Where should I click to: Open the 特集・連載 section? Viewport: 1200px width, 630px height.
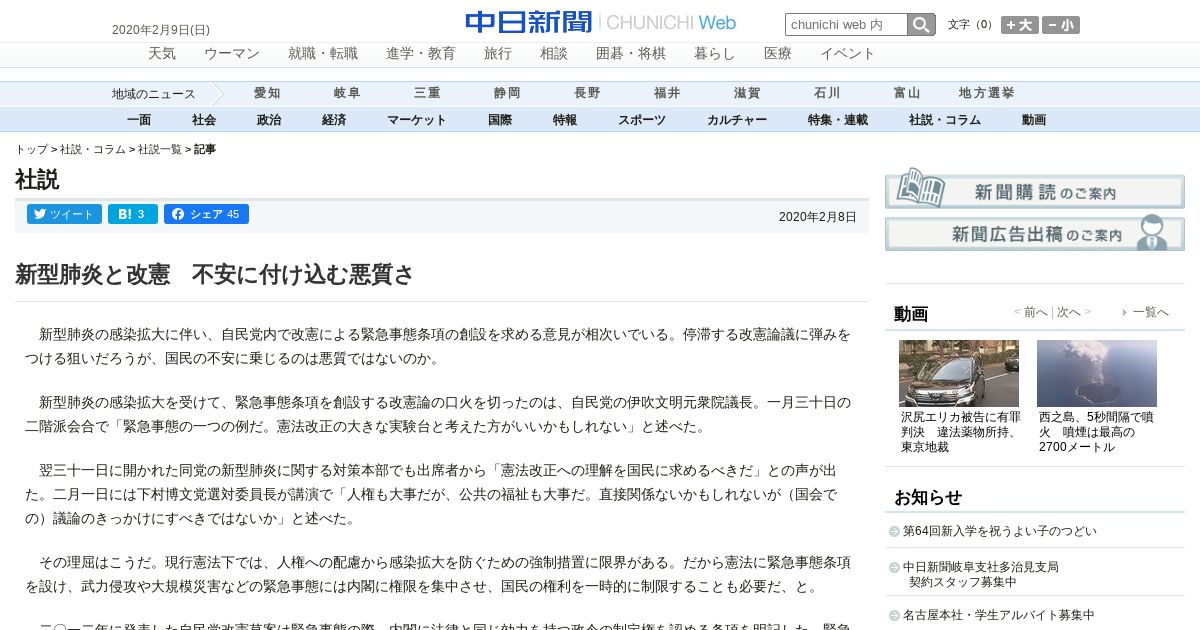(x=838, y=120)
